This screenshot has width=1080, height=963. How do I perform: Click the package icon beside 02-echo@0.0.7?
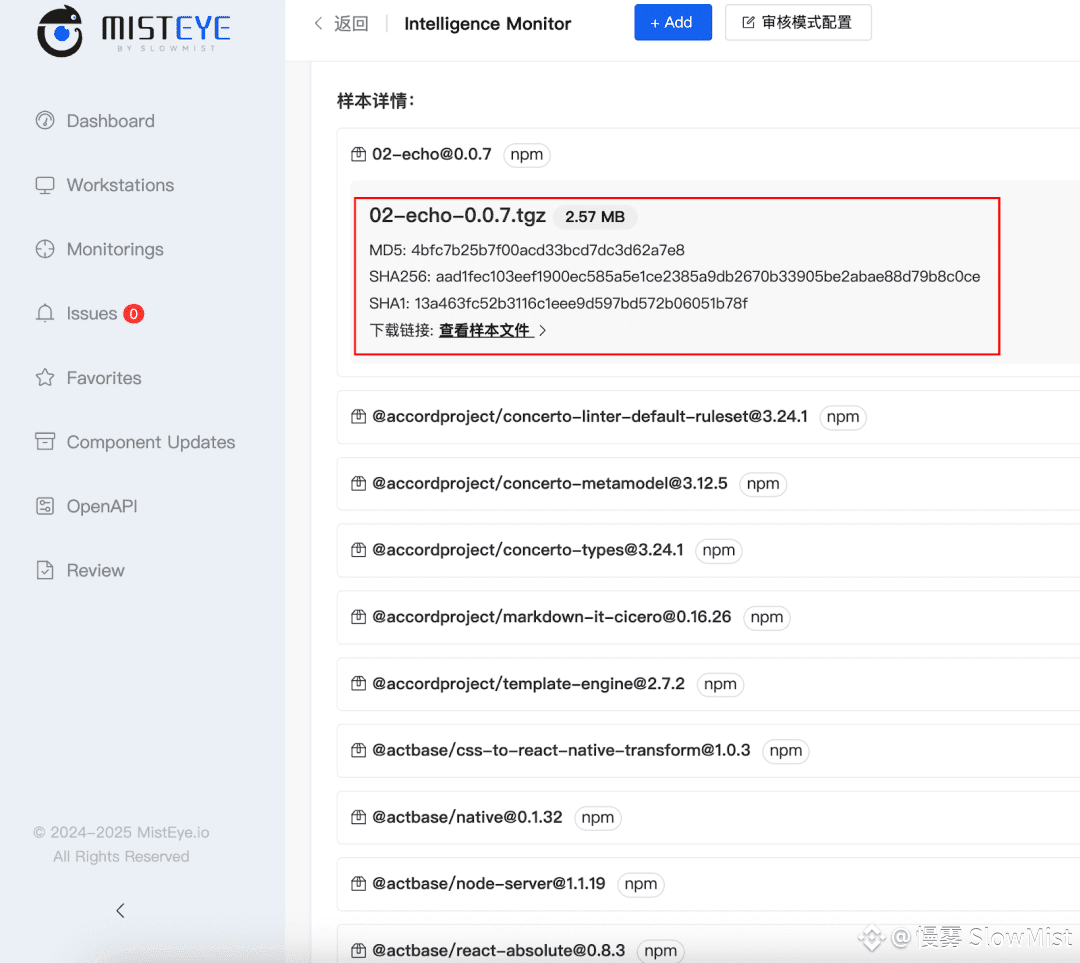pyautogui.click(x=358, y=154)
